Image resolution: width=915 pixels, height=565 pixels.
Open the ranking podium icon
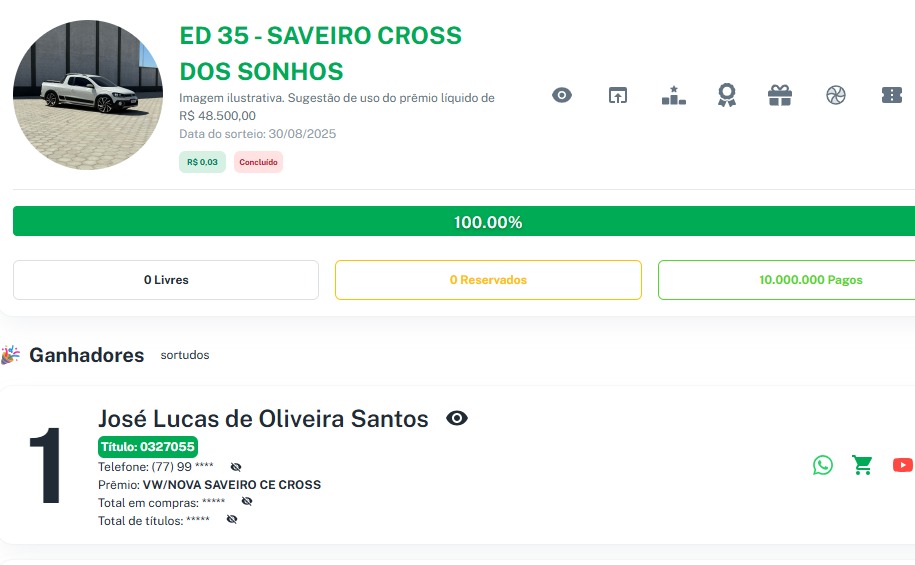(673, 95)
